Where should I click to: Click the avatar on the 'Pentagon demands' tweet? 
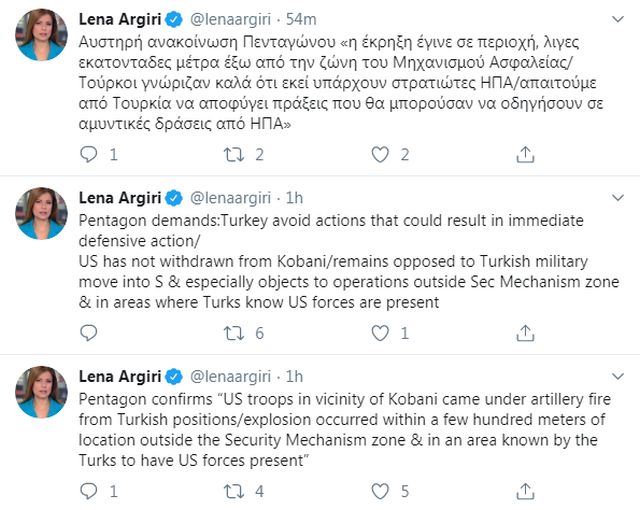(x=42, y=213)
